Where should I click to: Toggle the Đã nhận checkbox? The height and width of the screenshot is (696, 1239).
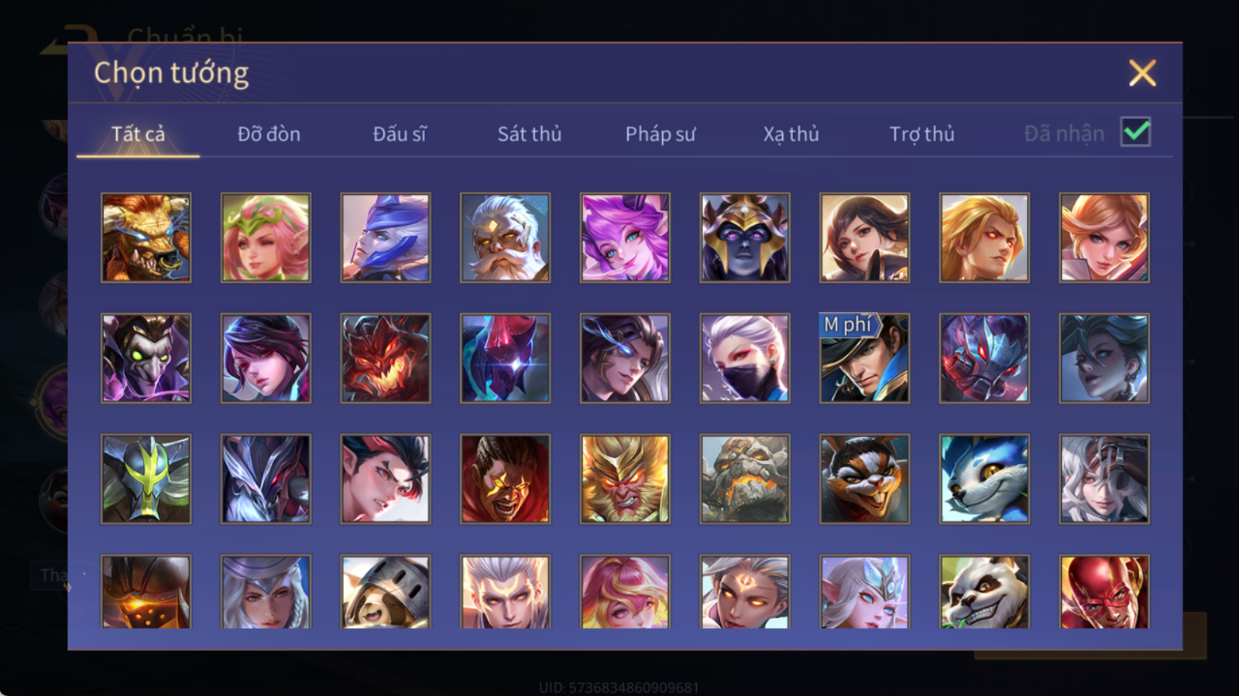click(1135, 132)
